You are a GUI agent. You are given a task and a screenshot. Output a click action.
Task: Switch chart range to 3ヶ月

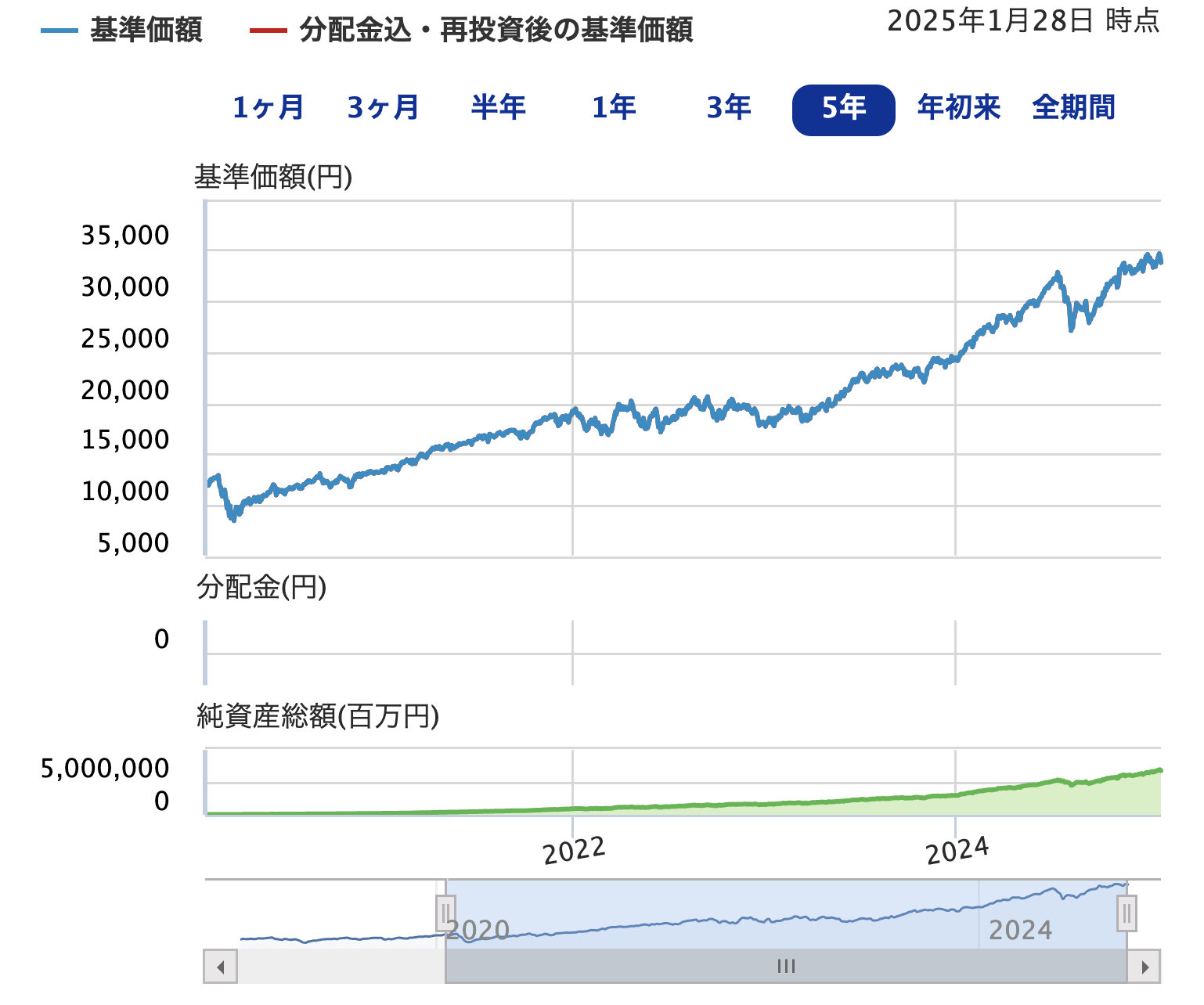383,108
